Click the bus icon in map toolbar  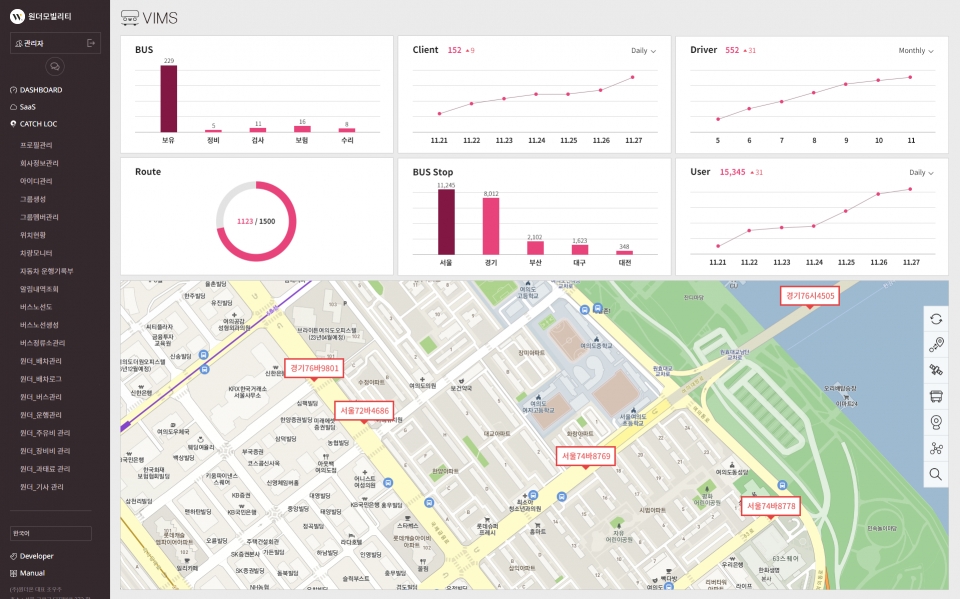[x=936, y=397]
